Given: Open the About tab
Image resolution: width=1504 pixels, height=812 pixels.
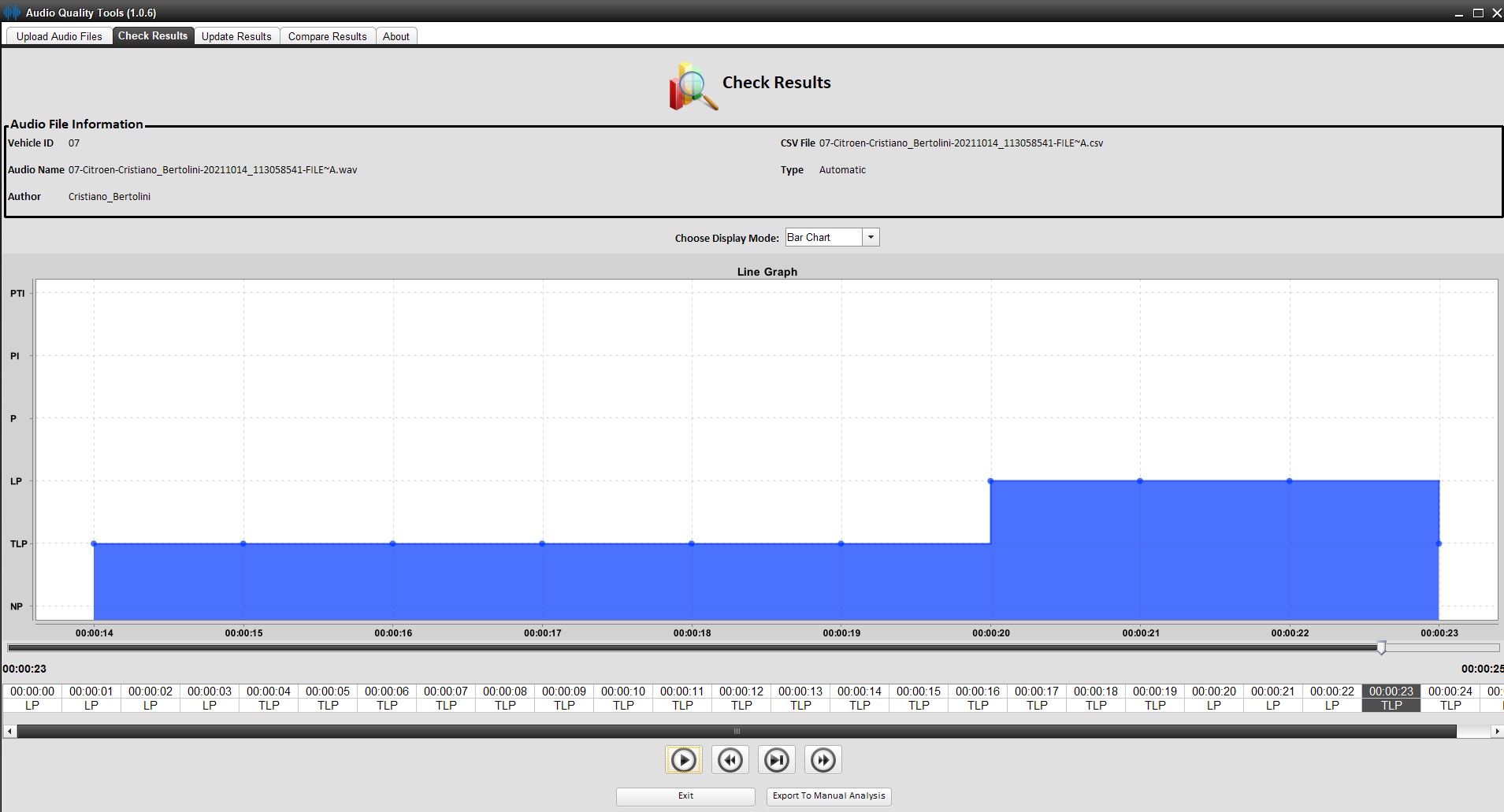Looking at the screenshot, I should click(395, 36).
